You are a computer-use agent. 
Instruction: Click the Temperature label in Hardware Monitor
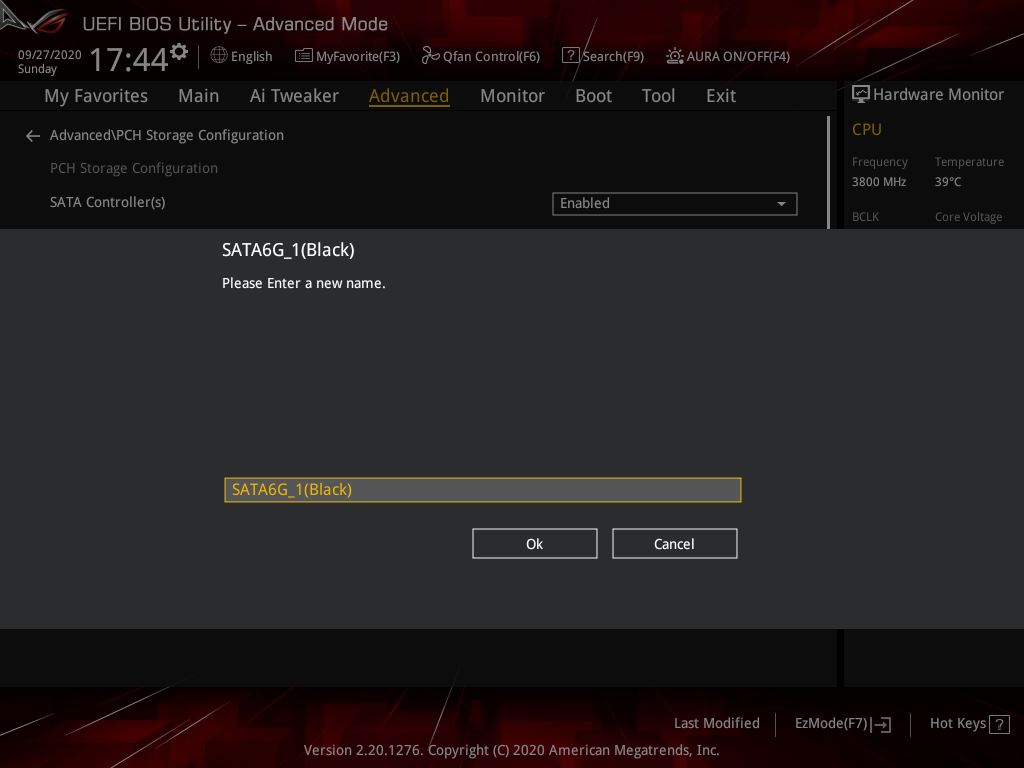[969, 162]
